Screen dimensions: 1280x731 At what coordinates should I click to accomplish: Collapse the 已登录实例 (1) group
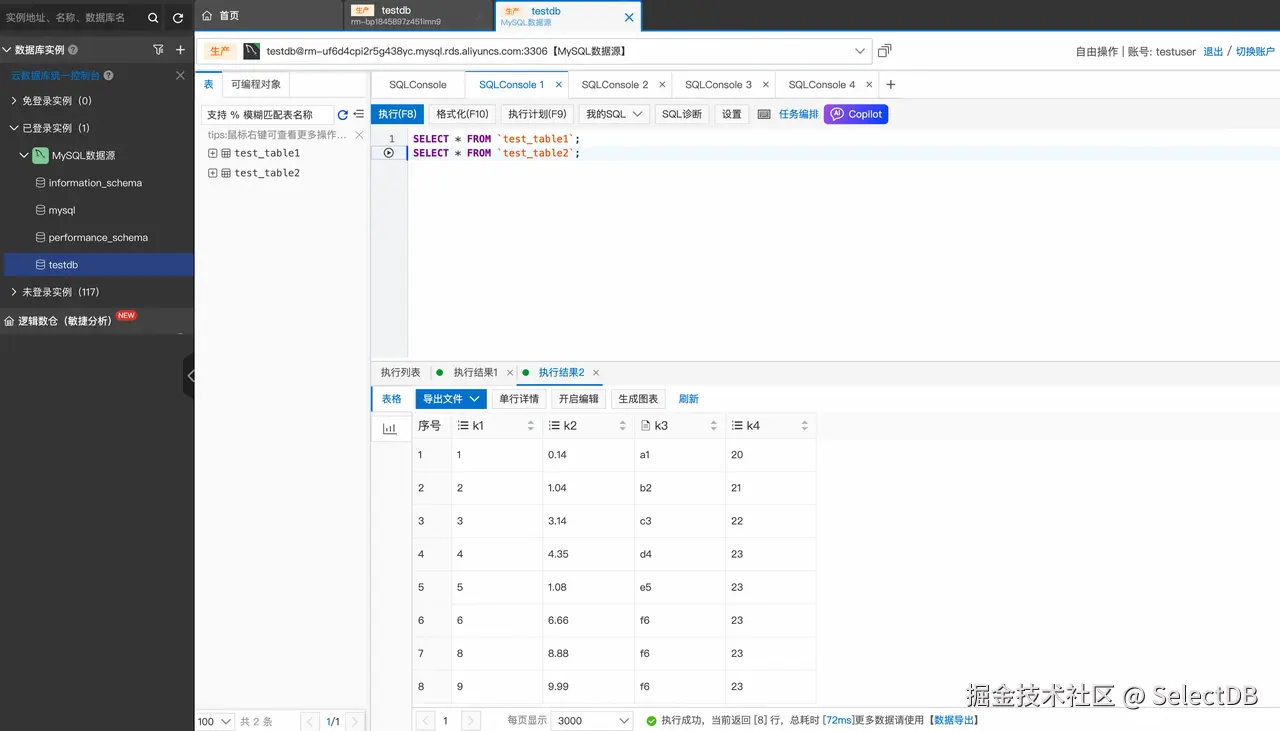13,128
